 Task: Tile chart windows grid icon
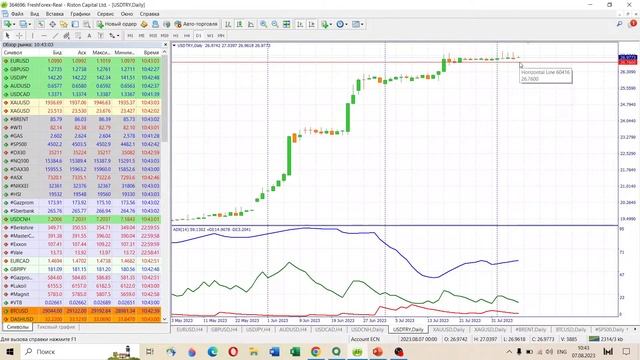coord(287,24)
